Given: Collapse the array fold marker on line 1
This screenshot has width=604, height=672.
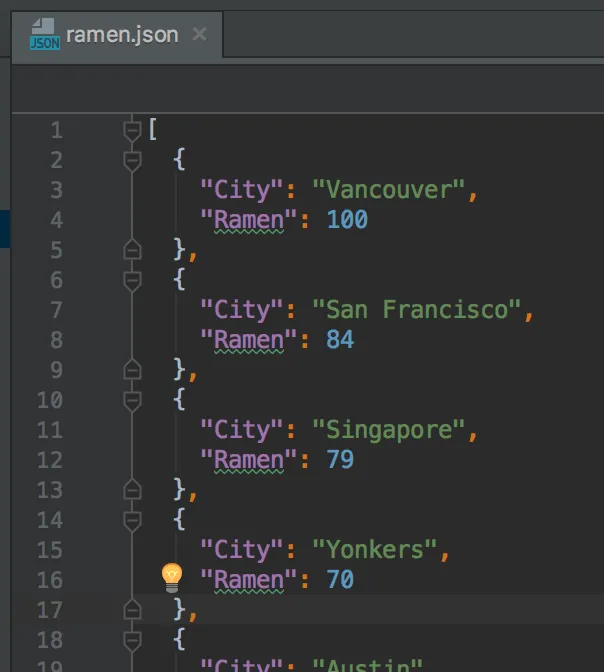Looking at the screenshot, I should [132, 131].
